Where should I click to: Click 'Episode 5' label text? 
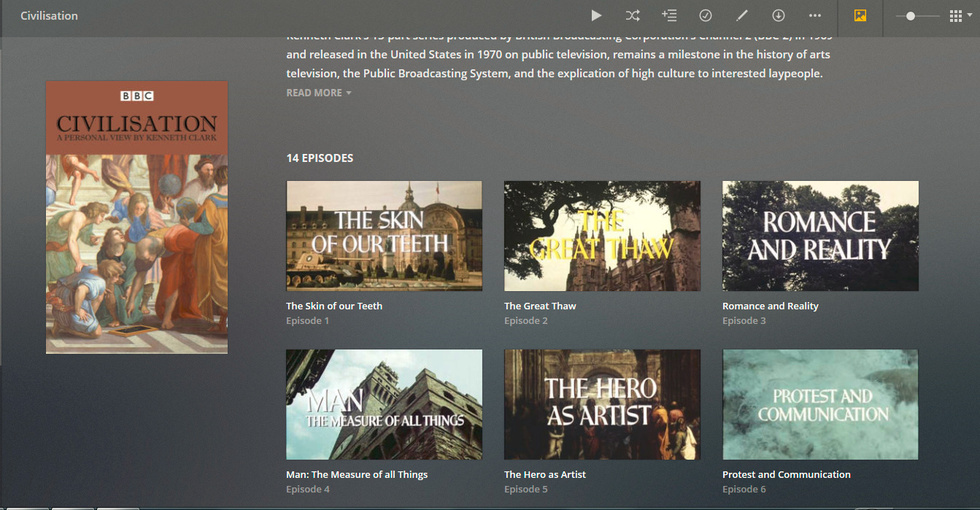pos(526,489)
